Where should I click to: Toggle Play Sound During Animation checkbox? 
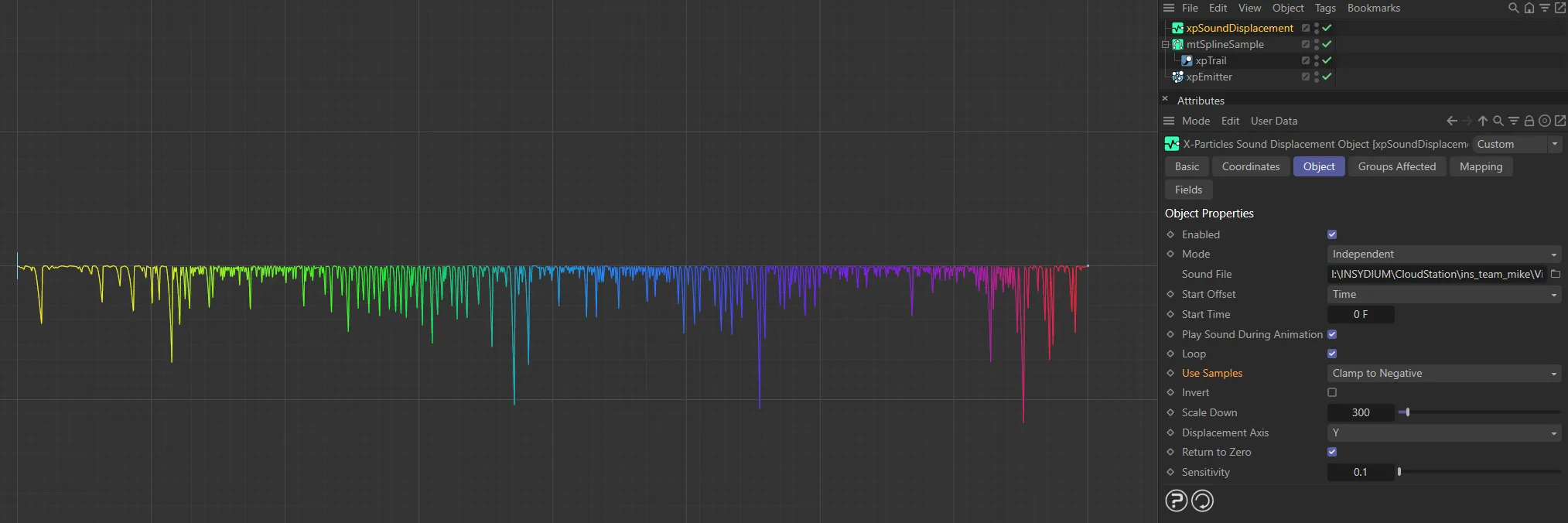[x=1332, y=334]
